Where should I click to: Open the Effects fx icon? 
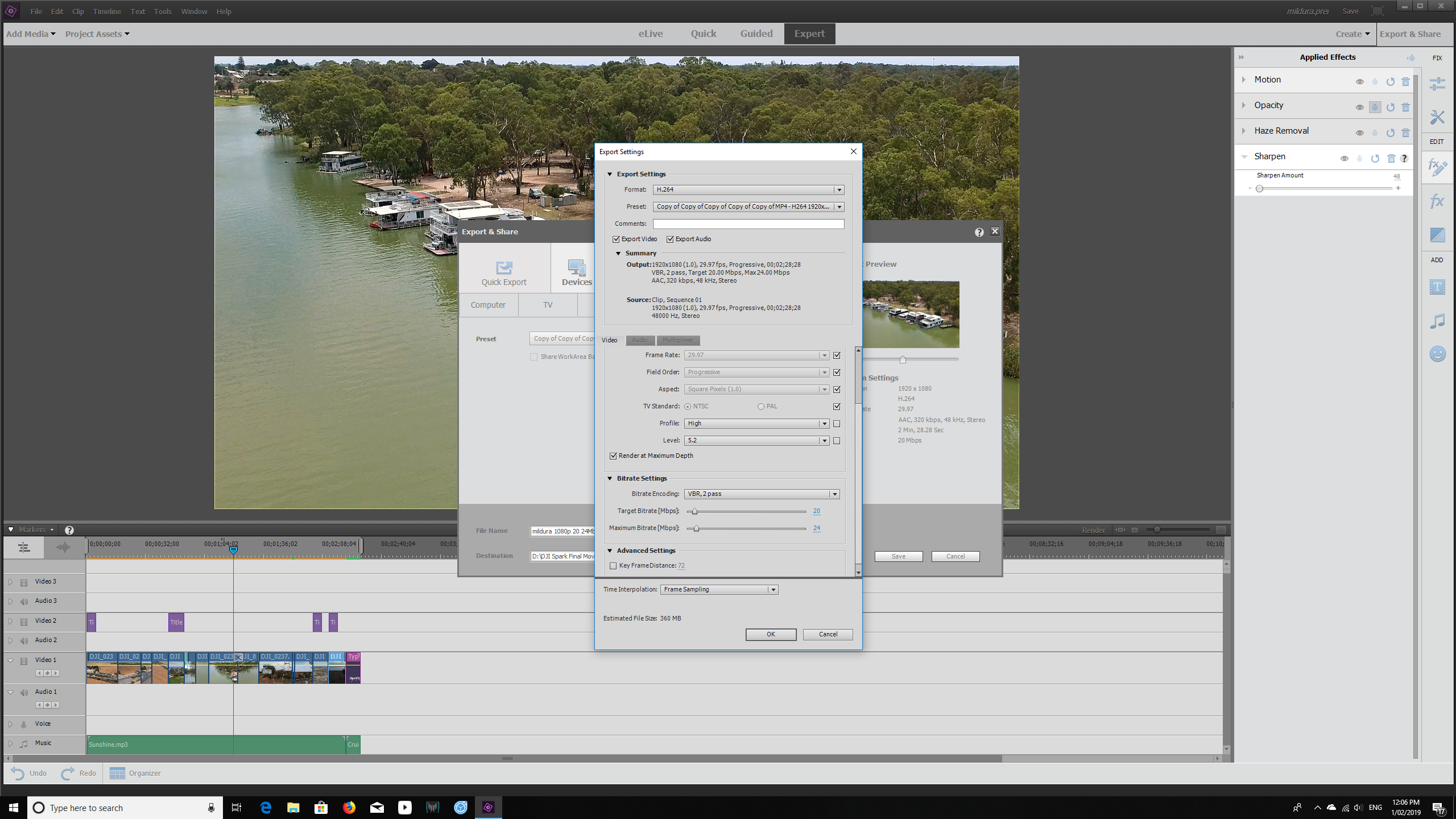1437,201
